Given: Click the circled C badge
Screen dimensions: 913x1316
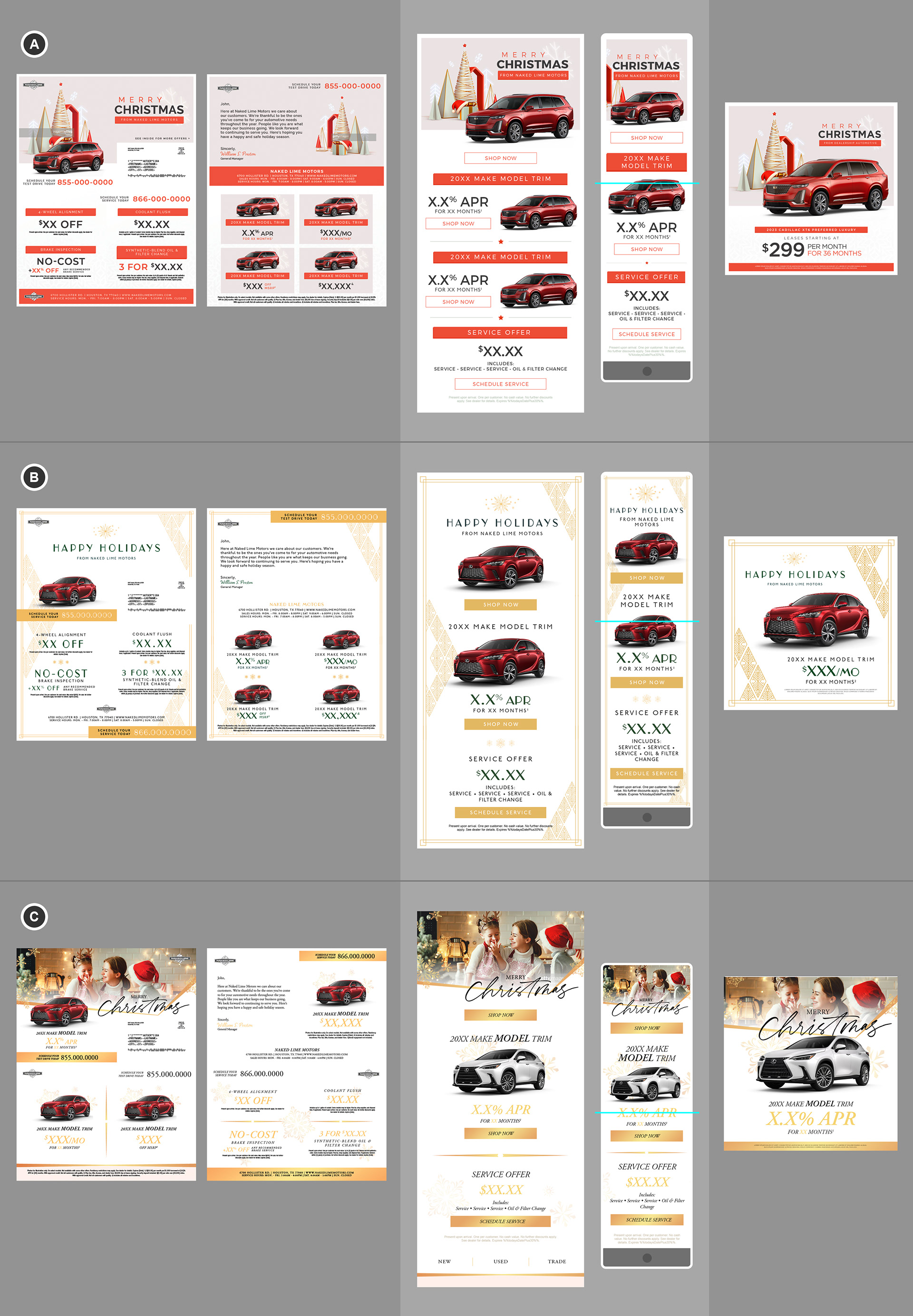Looking at the screenshot, I should tap(34, 916).
